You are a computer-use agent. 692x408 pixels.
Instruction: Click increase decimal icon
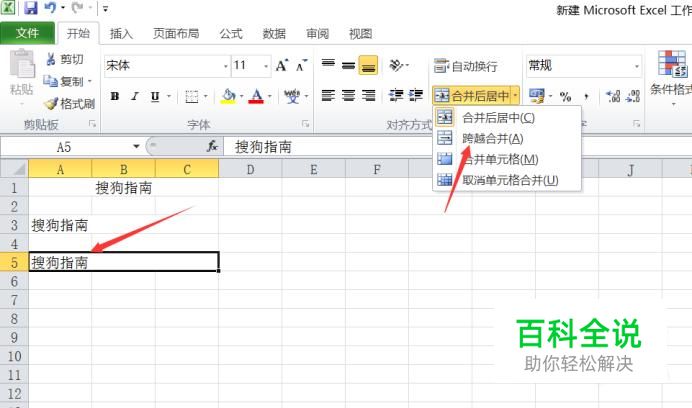point(613,96)
